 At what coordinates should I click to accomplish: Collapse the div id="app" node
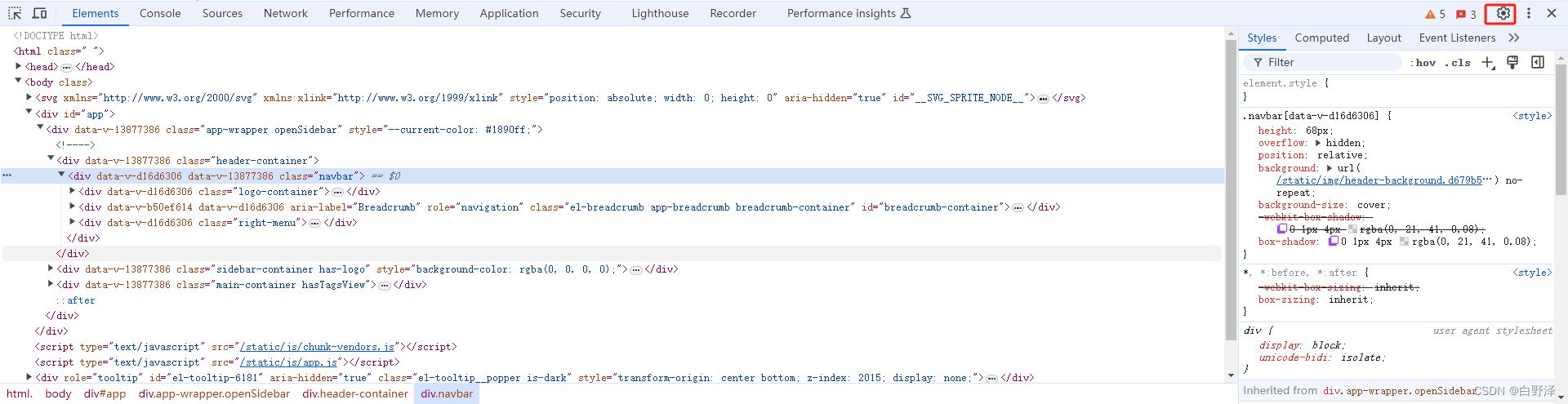pos(29,112)
